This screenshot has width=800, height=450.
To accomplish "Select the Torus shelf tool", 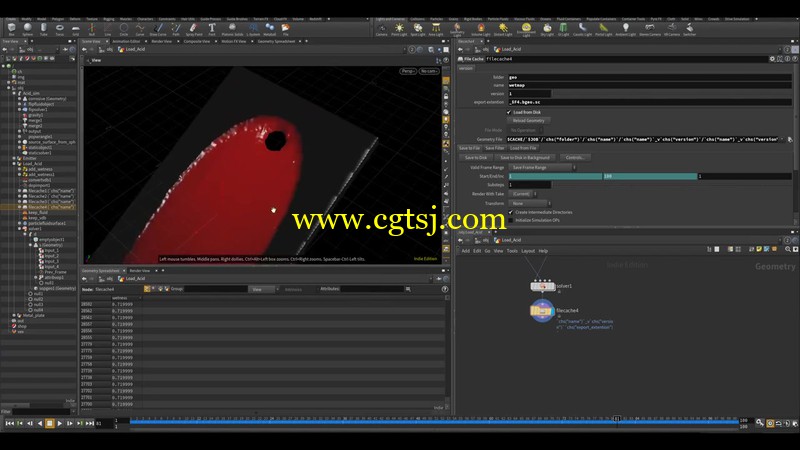I will pyautogui.click(x=60, y=29).
